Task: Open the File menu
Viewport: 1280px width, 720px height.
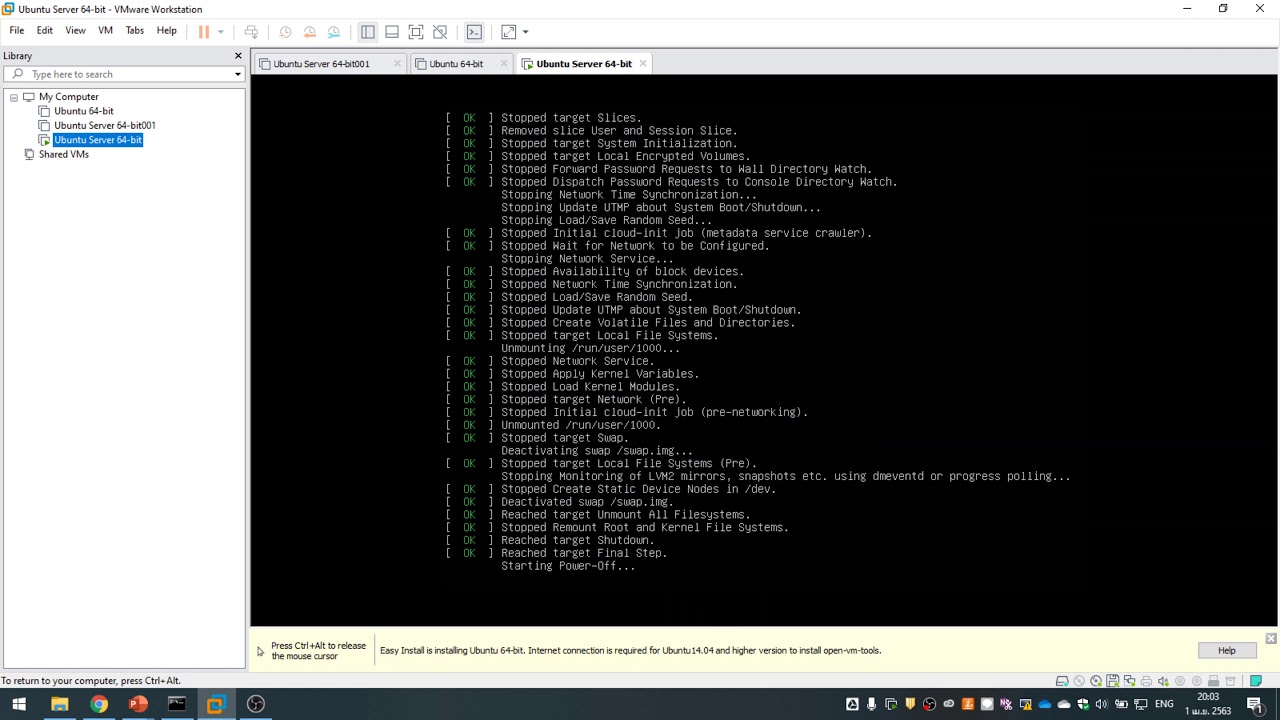Action: 17,31
